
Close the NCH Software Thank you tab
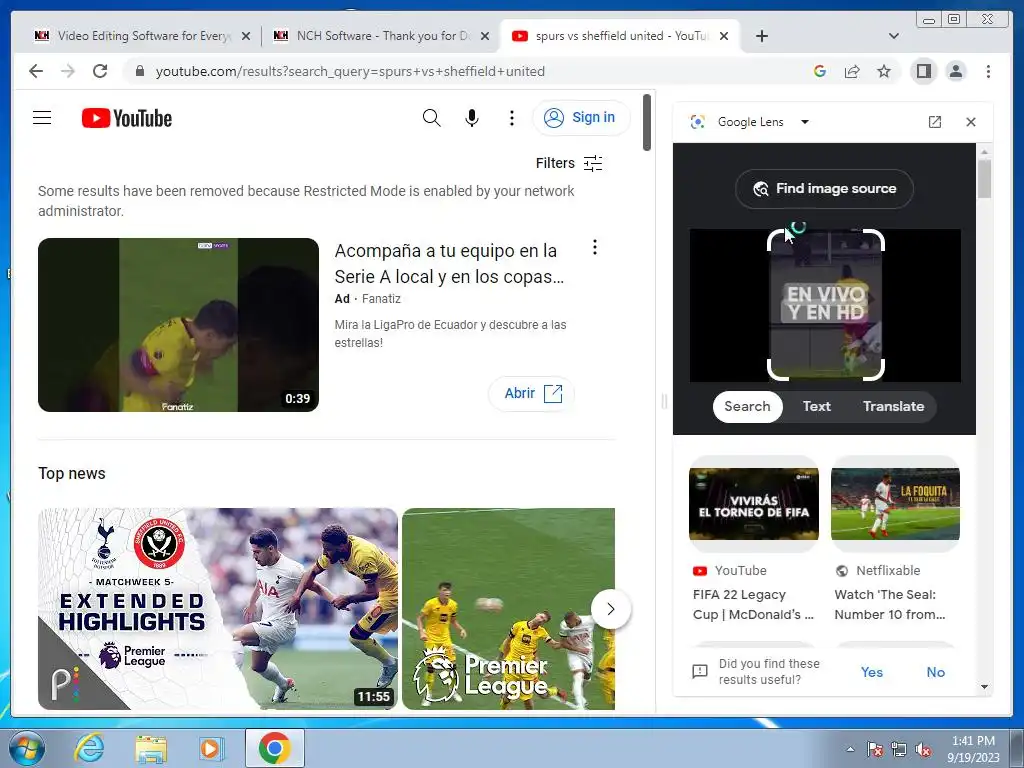(x=485, y=36)
